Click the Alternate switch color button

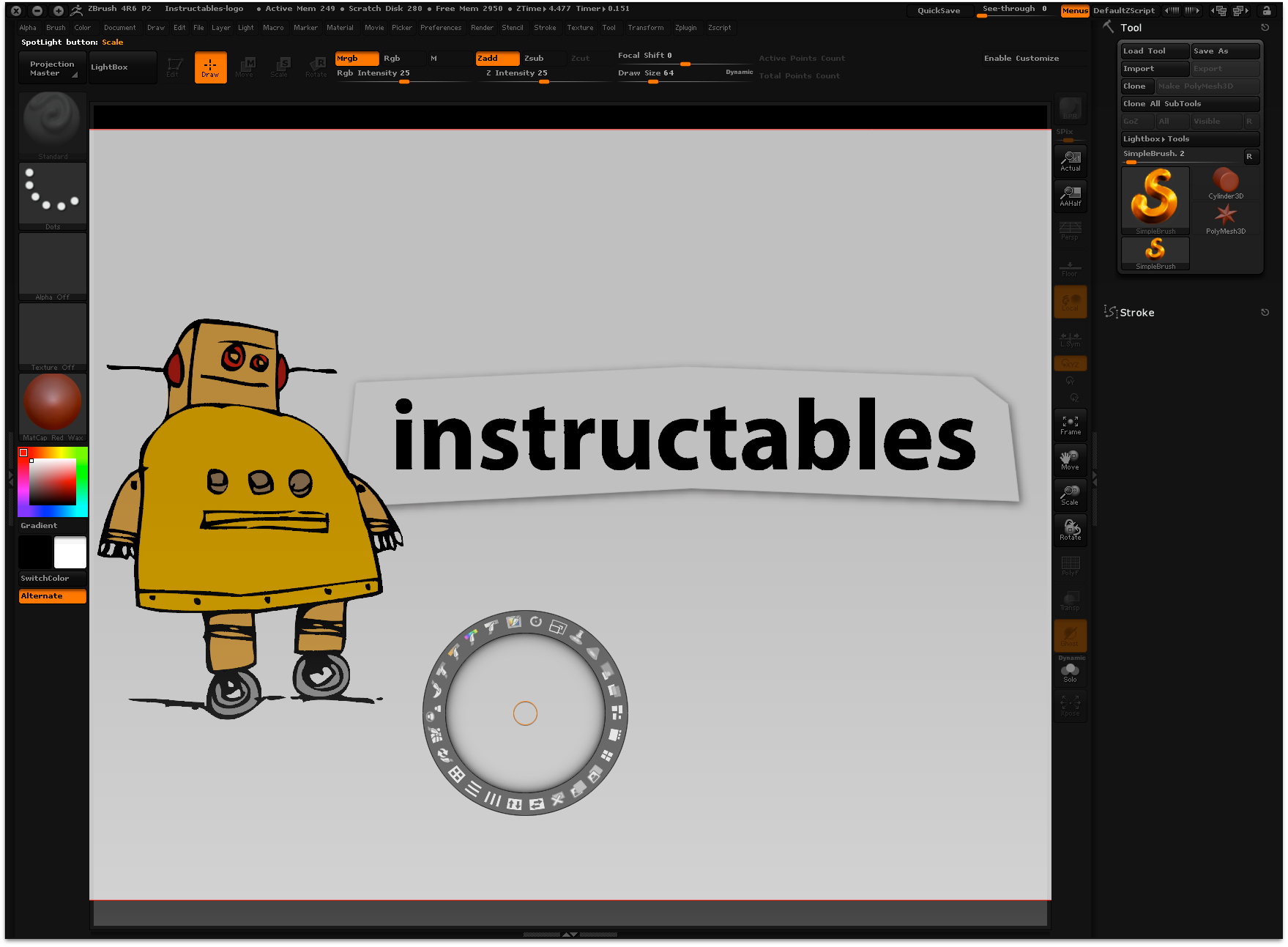click(x=51, y=596)
